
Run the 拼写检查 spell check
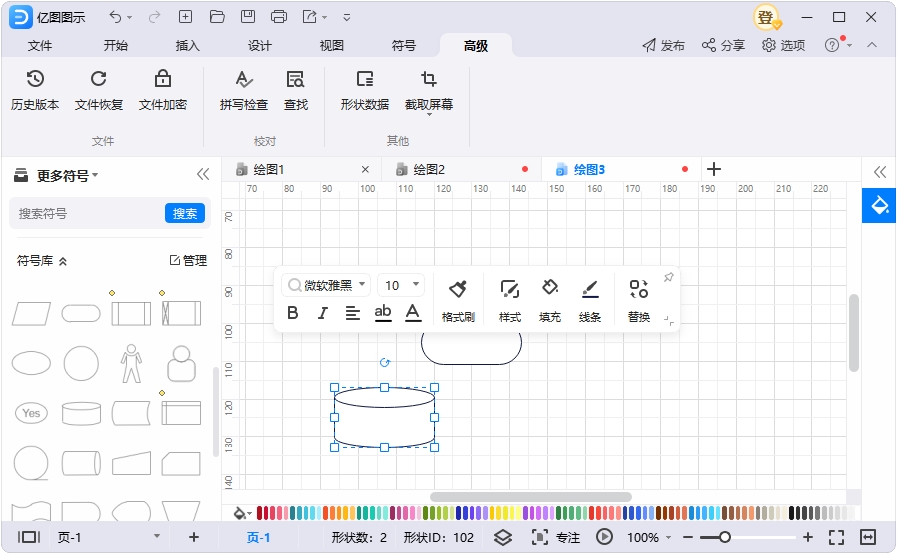coord(244,90)
